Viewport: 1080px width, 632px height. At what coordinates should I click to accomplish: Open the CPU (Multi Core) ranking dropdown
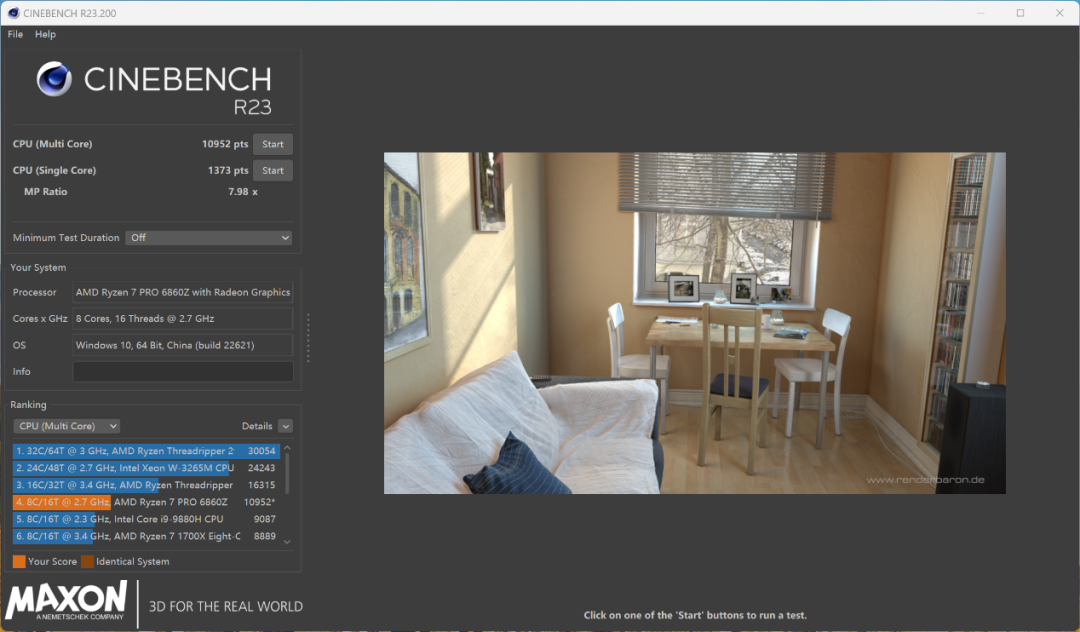pos(66,426)
